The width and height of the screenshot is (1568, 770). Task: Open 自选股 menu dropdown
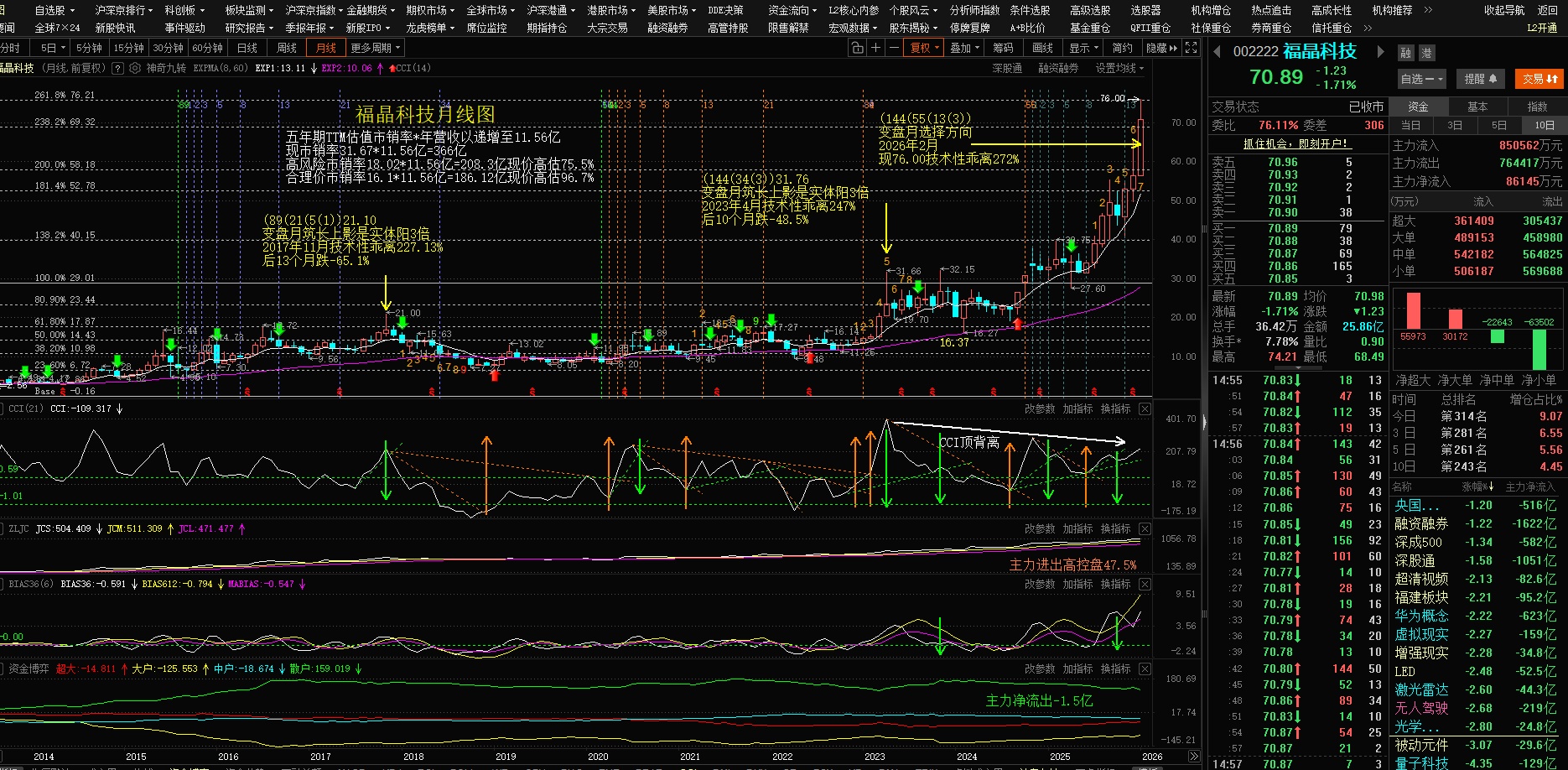pos(55,10)
